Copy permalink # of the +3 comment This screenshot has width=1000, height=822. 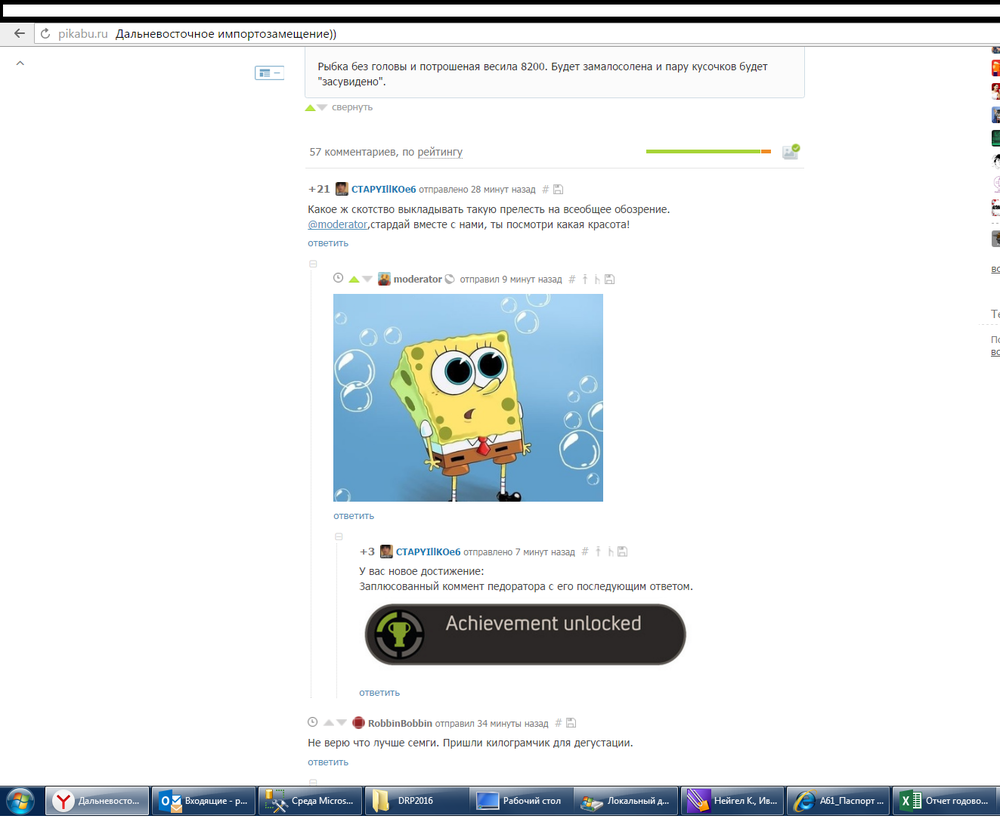pos(585,552)
